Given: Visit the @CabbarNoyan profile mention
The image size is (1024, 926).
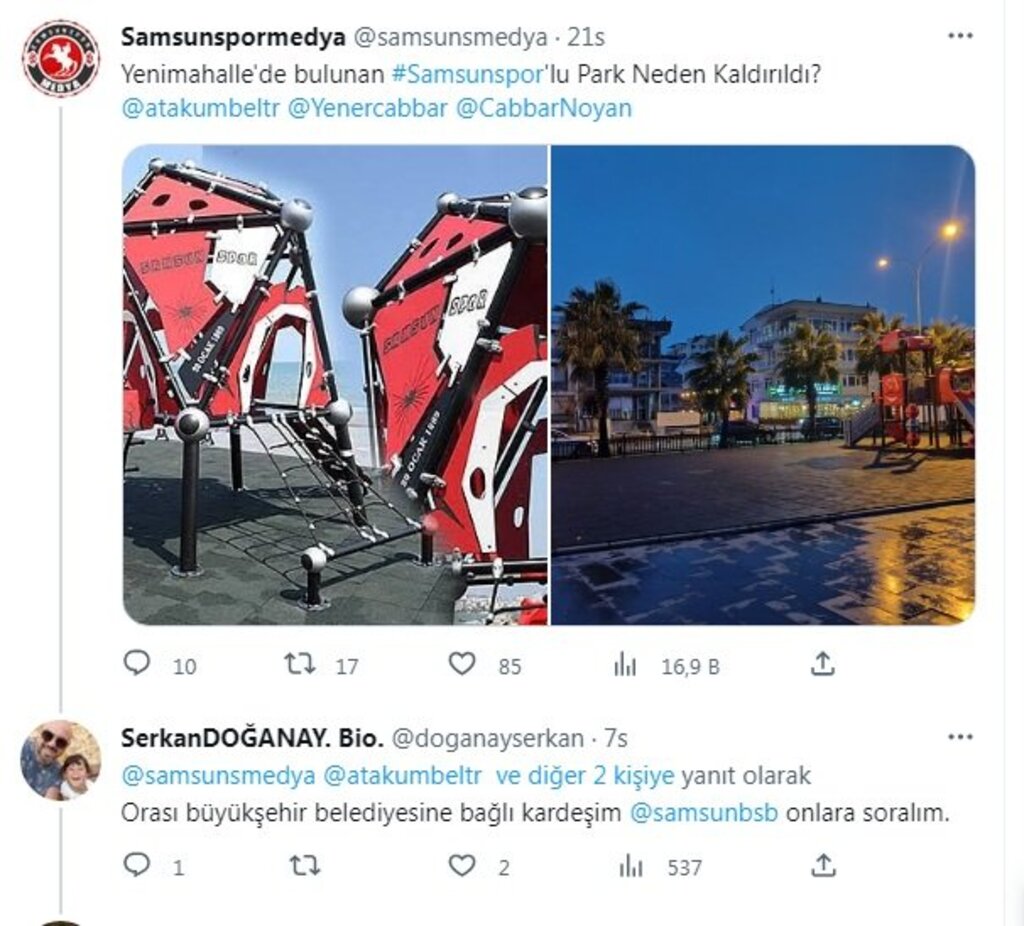Looking at the screenshot, I should [x=544, y=108].
